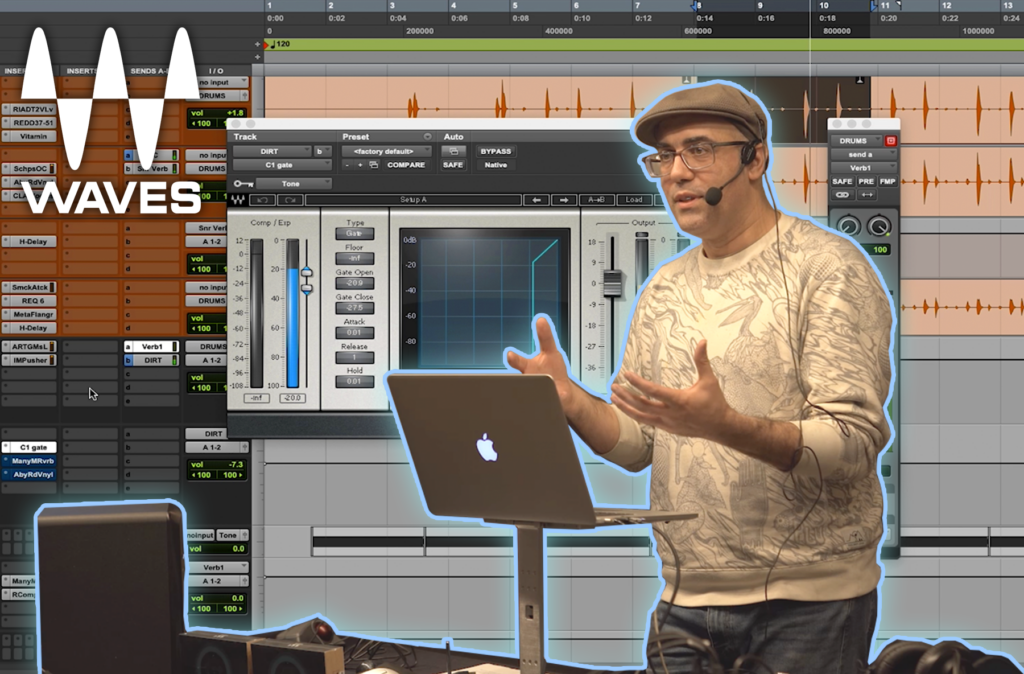Viewport: 1024px width, 674px height.
Task: Click the DIRT send b slot
Action: 152,361
